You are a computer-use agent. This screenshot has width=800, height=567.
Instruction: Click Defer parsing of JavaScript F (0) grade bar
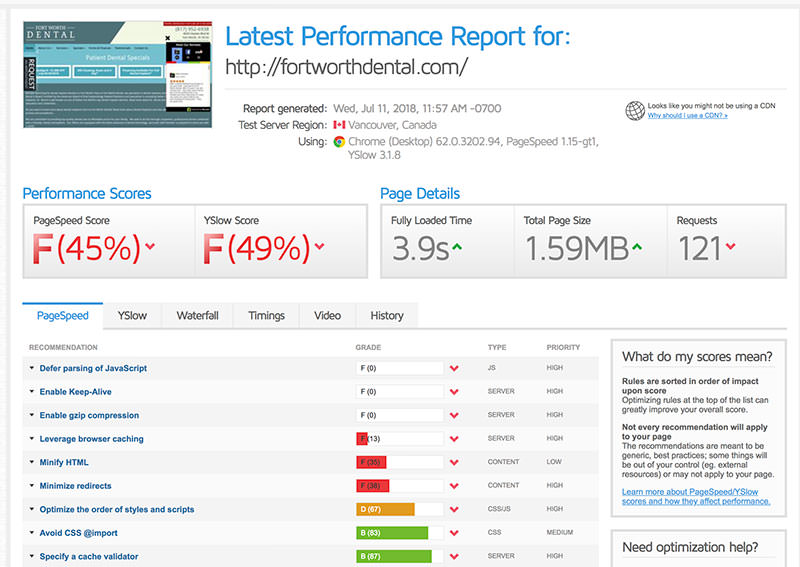tap(400, 368)
